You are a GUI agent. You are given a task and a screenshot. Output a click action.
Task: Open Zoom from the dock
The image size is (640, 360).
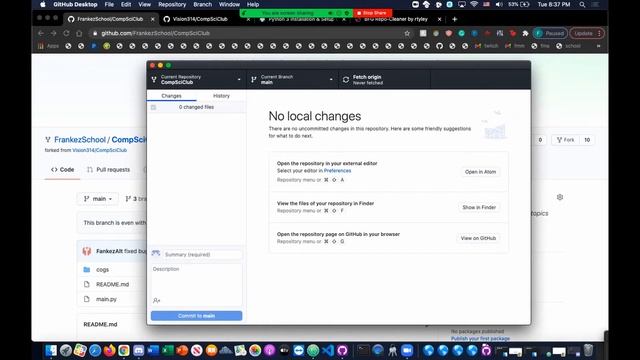click(x=407, y=350)
